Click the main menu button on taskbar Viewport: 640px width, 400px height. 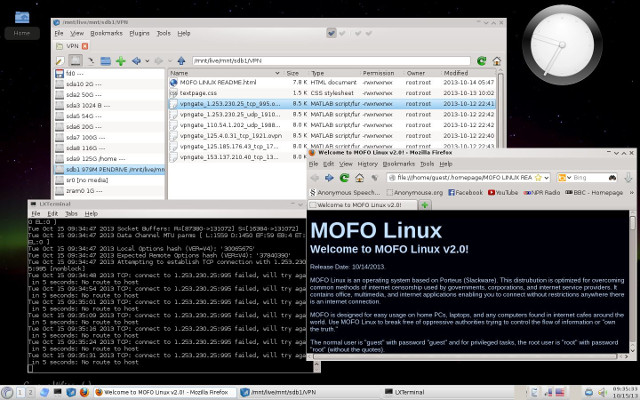click(7, 392)
